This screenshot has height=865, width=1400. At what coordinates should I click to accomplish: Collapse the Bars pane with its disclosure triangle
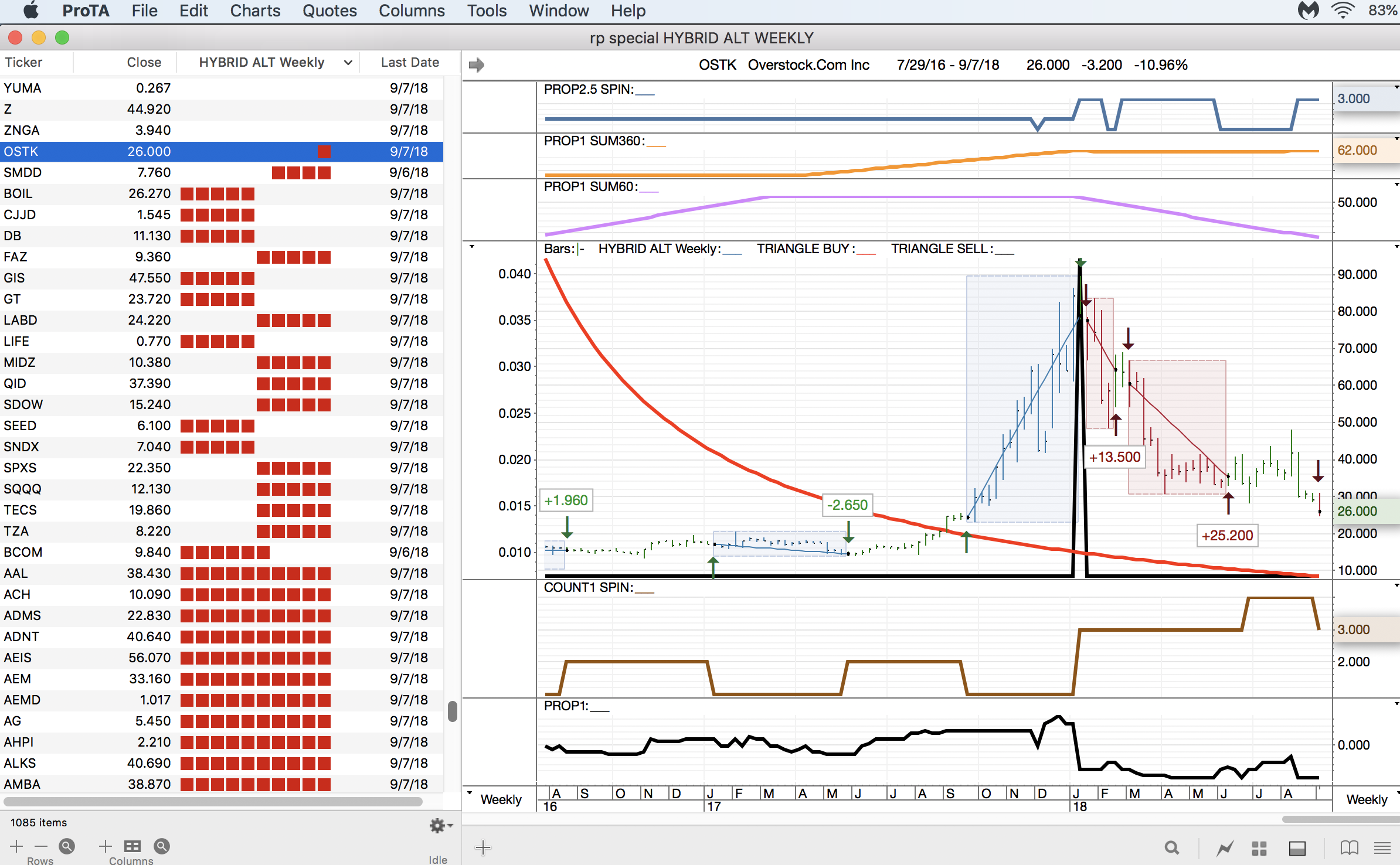[x=472, y=246]
